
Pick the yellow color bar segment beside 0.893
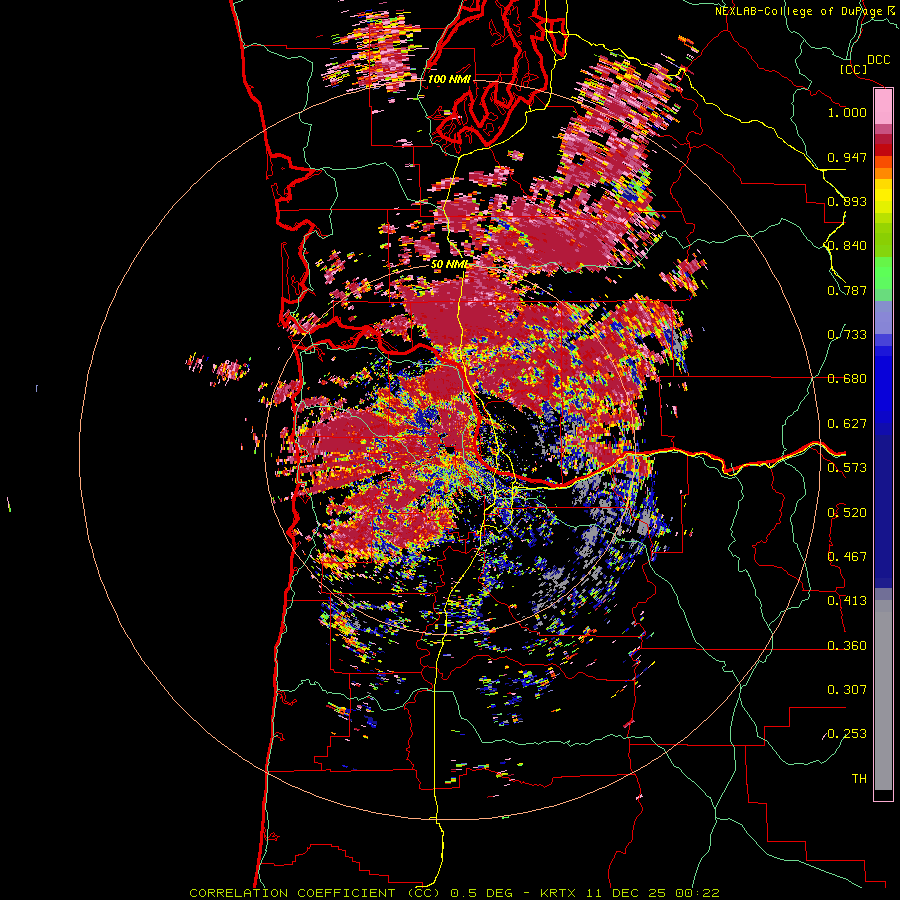click(883, 200)
